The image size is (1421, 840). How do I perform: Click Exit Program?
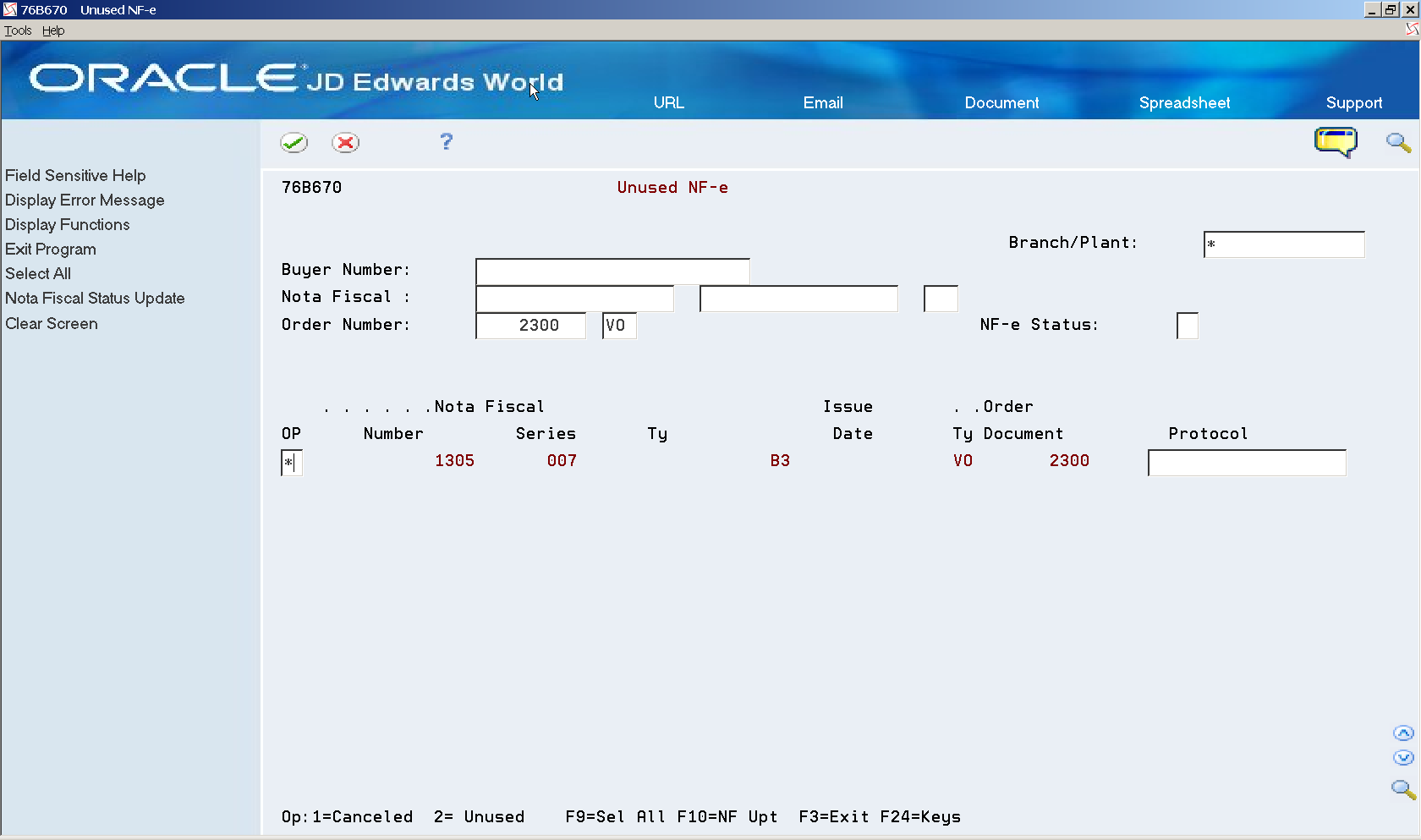click(51, 249)
